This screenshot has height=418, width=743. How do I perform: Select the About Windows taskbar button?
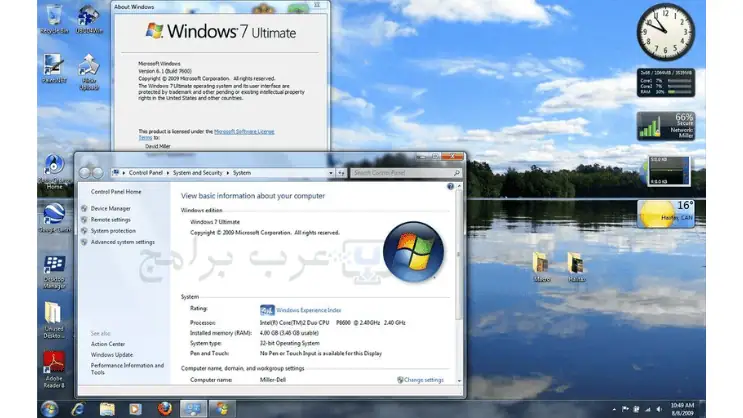tap(222, 409)
